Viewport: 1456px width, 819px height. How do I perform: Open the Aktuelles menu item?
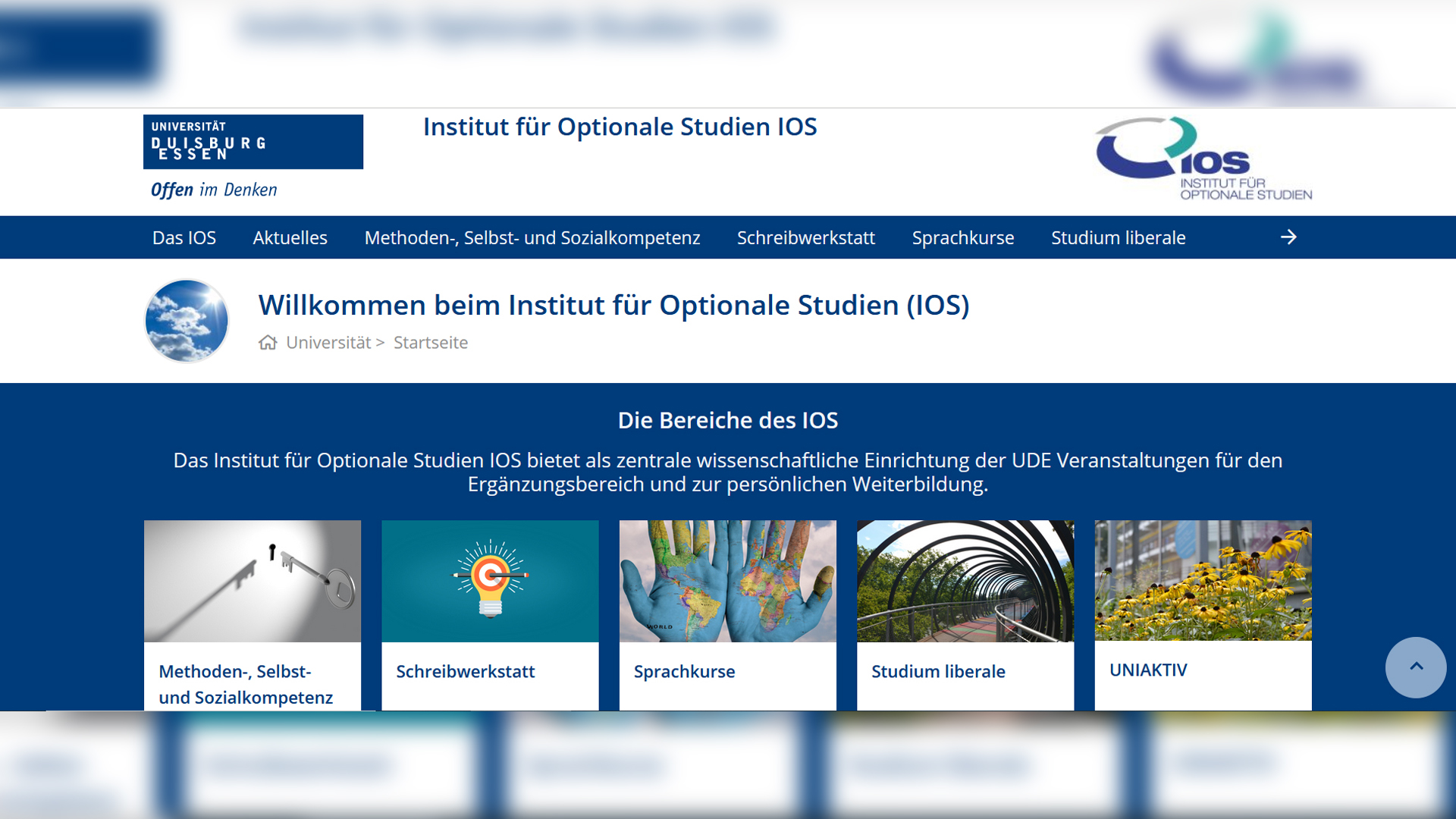point(290,238)
